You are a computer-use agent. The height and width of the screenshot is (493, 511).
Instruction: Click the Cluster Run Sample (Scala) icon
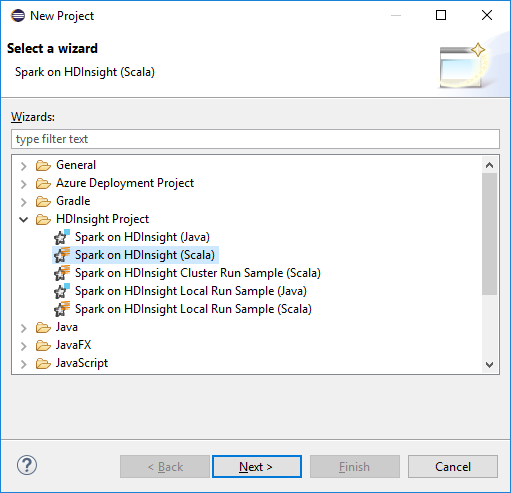[62, 273]
